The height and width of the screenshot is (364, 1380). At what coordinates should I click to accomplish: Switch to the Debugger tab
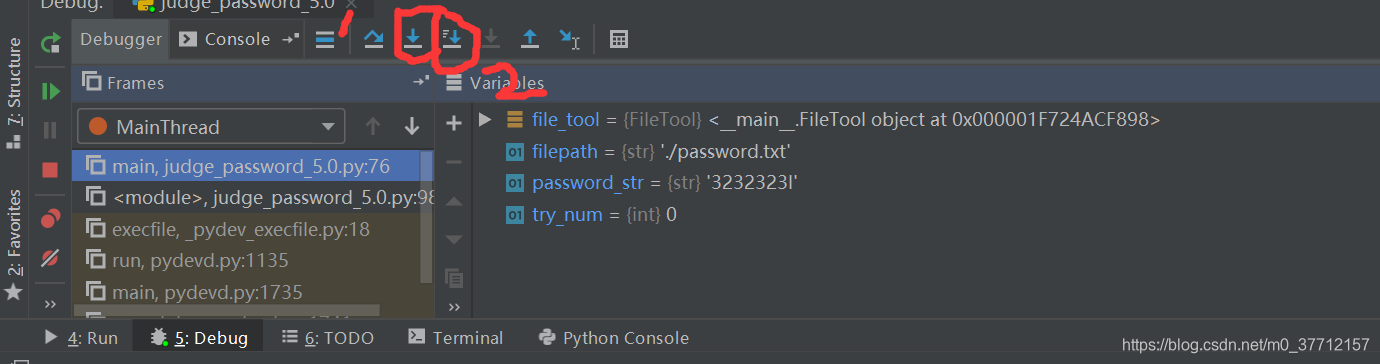point(121,40)
